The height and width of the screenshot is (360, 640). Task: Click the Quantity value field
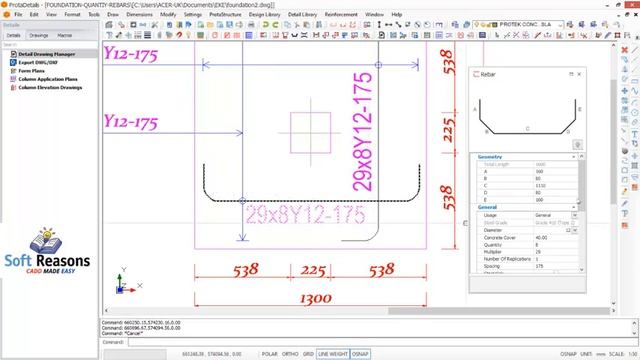pyautogui.click(x=556, y=245)
